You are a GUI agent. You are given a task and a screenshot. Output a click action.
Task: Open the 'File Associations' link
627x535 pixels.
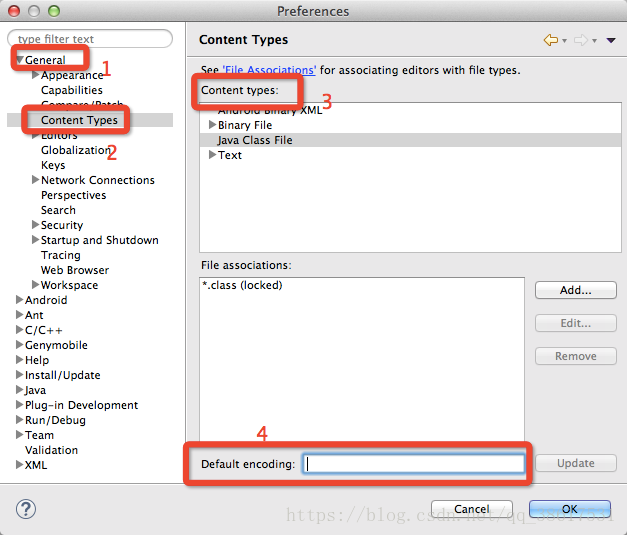pyautogui.click(x=269, y=70)
